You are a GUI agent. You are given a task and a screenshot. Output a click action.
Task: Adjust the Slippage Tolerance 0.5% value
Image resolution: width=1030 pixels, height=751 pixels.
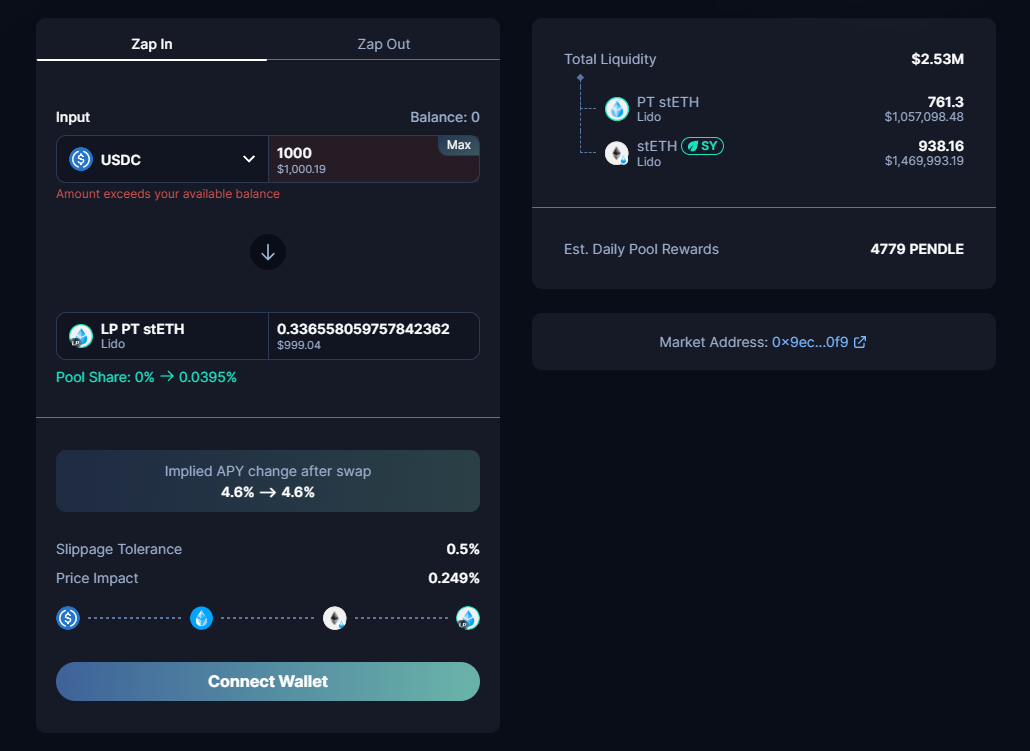(x=462, y=549)
